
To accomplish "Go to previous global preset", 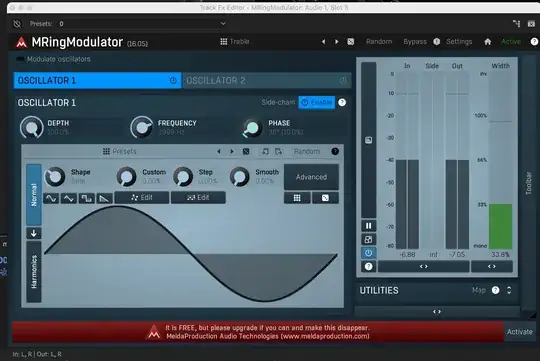I will [x=323, y=42].
